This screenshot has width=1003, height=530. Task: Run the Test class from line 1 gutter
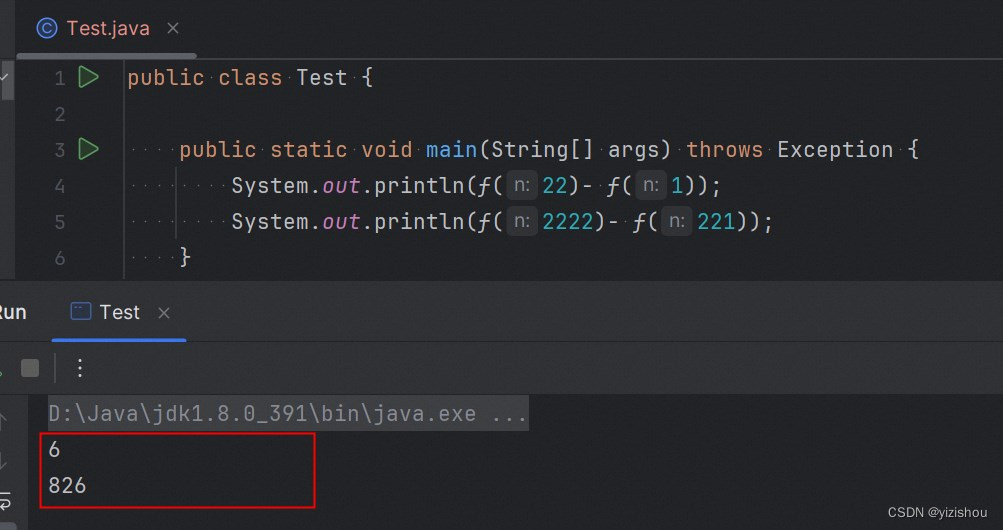[x=88, y=77]
